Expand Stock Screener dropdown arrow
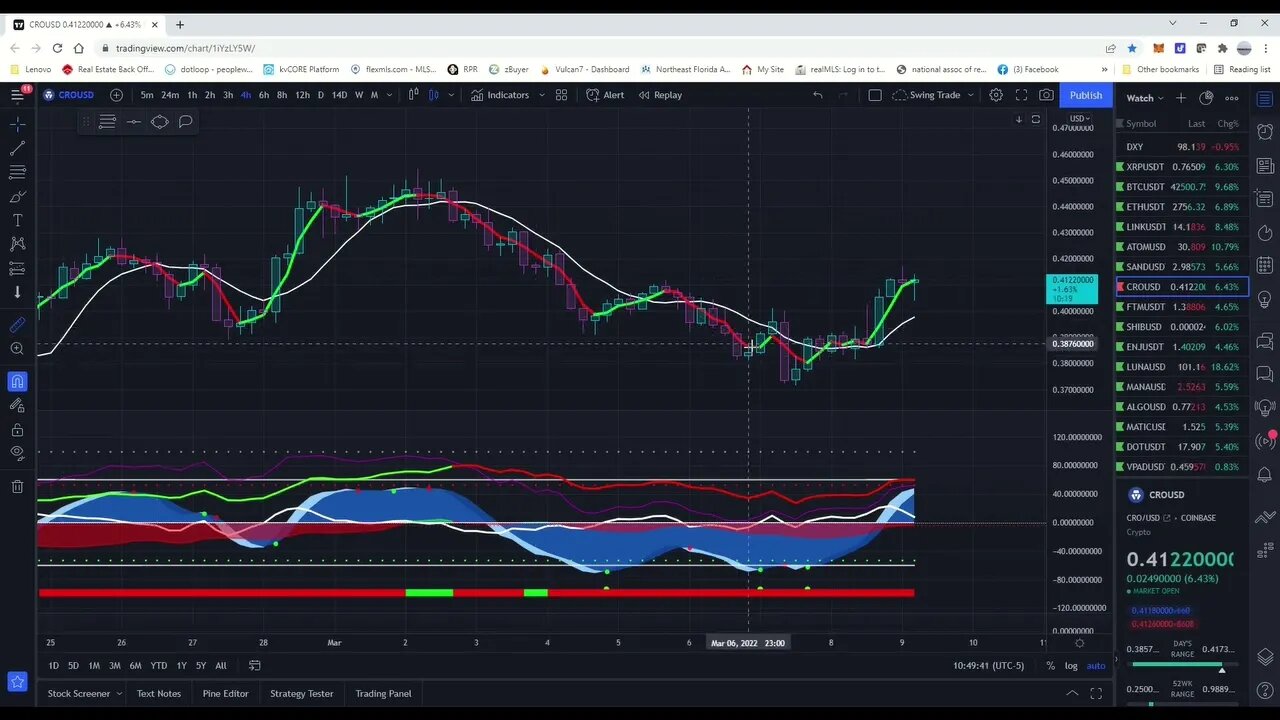This screenshot has width=1280, height=720. tap(119, 693)
